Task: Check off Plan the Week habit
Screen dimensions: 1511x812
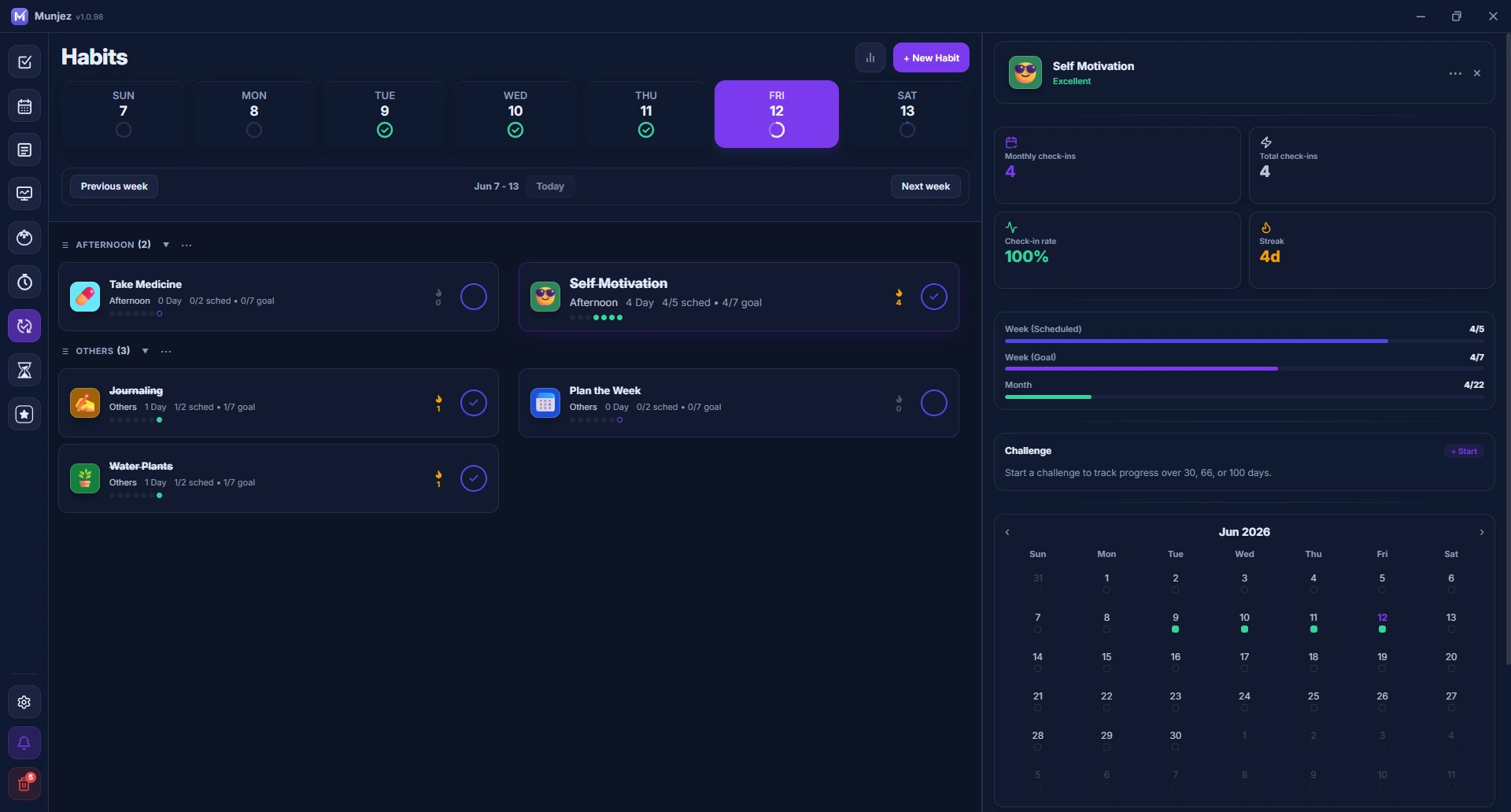Action: tap(934, 403)
